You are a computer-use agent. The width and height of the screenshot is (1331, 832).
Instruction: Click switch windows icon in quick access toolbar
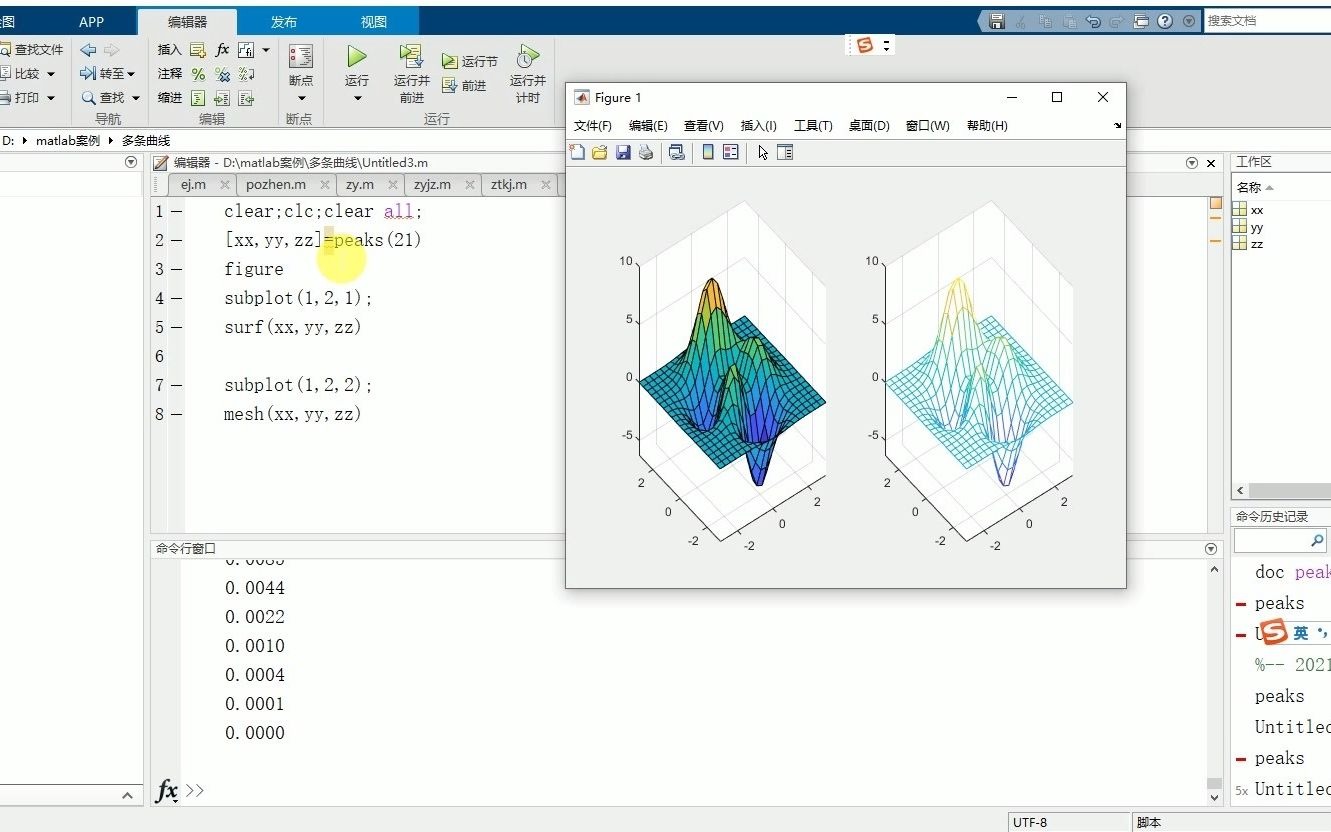[1141, 21]
